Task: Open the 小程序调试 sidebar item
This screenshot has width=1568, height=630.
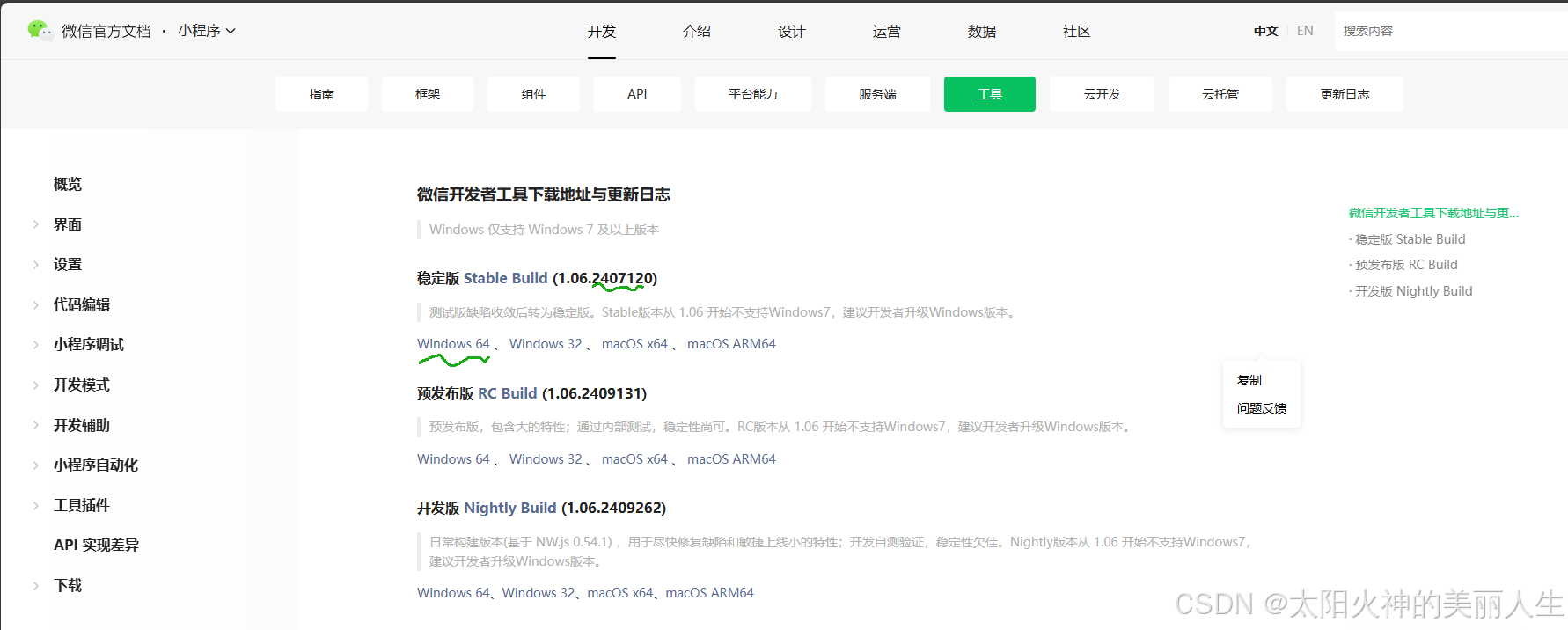Action: coord(89,344)
